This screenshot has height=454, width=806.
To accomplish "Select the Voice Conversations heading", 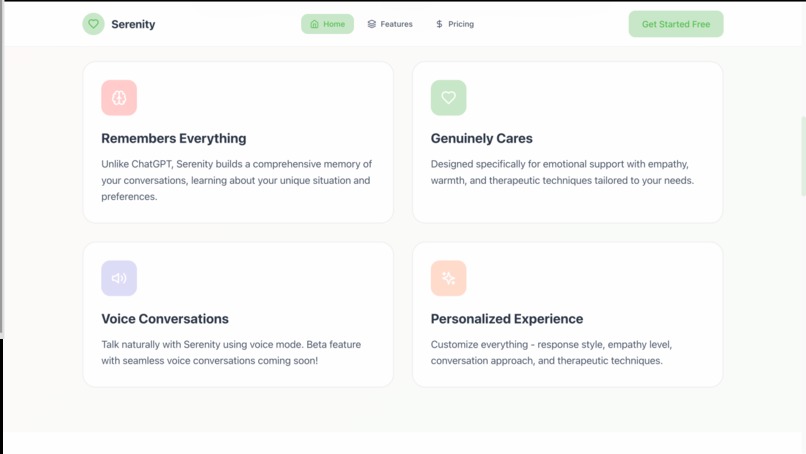I will tap(165, 319).
